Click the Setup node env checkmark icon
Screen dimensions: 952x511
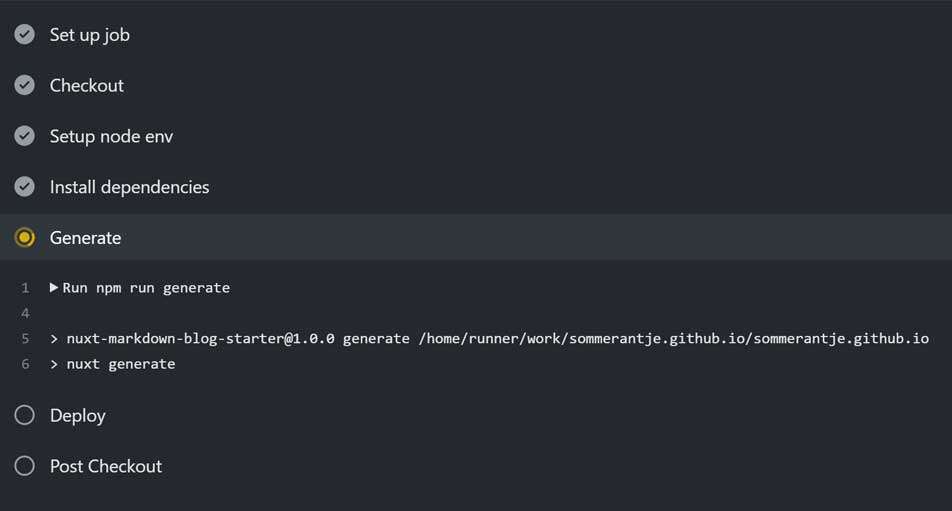pyautogui.click(x=25, y=136)
